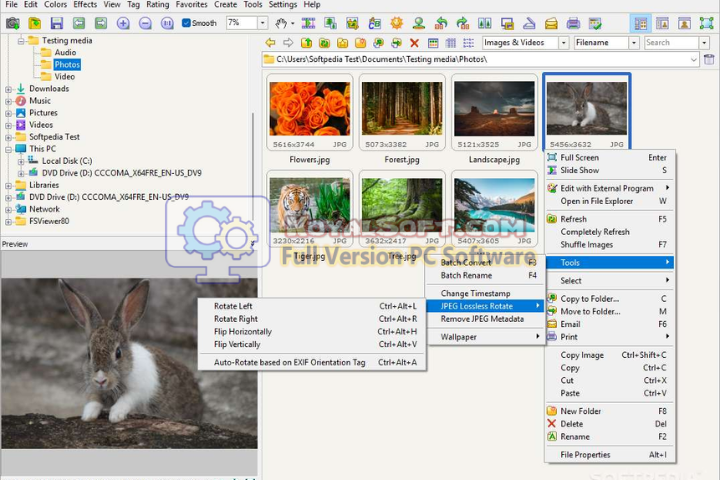This screenshot has height=480, width=720.
Task: Click the Search input field
Action: click(671, 43)
